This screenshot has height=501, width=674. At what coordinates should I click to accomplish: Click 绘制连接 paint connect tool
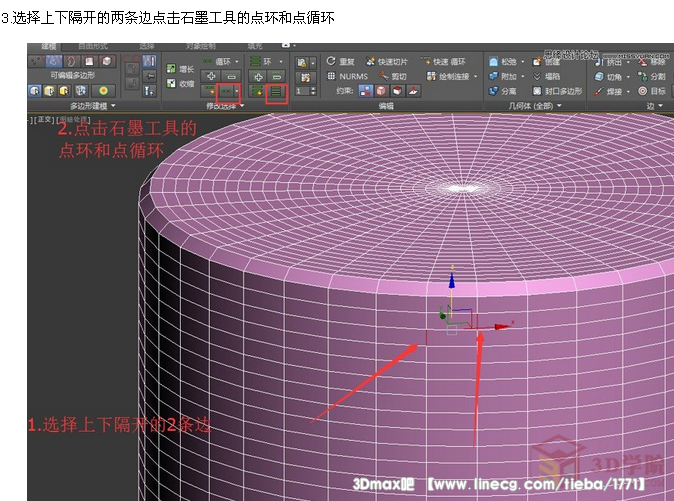pyautogui.click(x=447, y=76)
